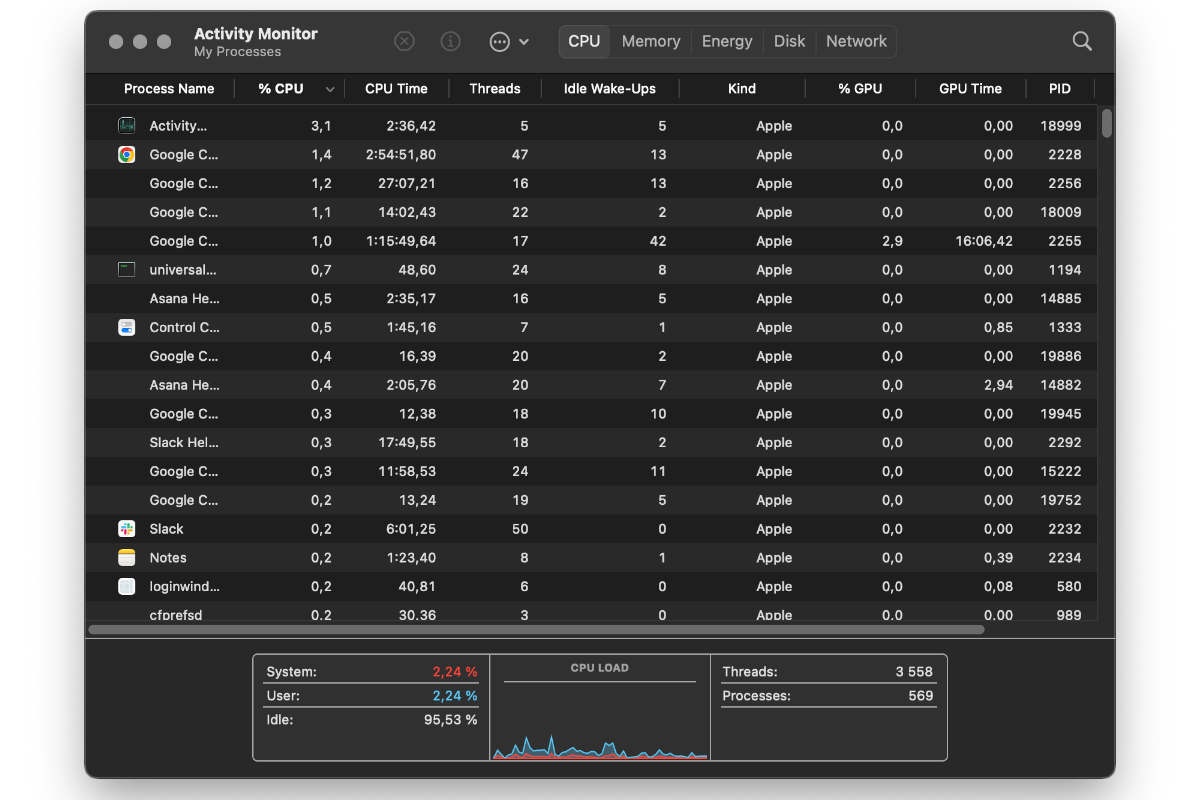Image resolution: width=1200 pixels, height=800 pixels.
Task: Click the Threads count 3 558
Action: click(x=914, y=672)
